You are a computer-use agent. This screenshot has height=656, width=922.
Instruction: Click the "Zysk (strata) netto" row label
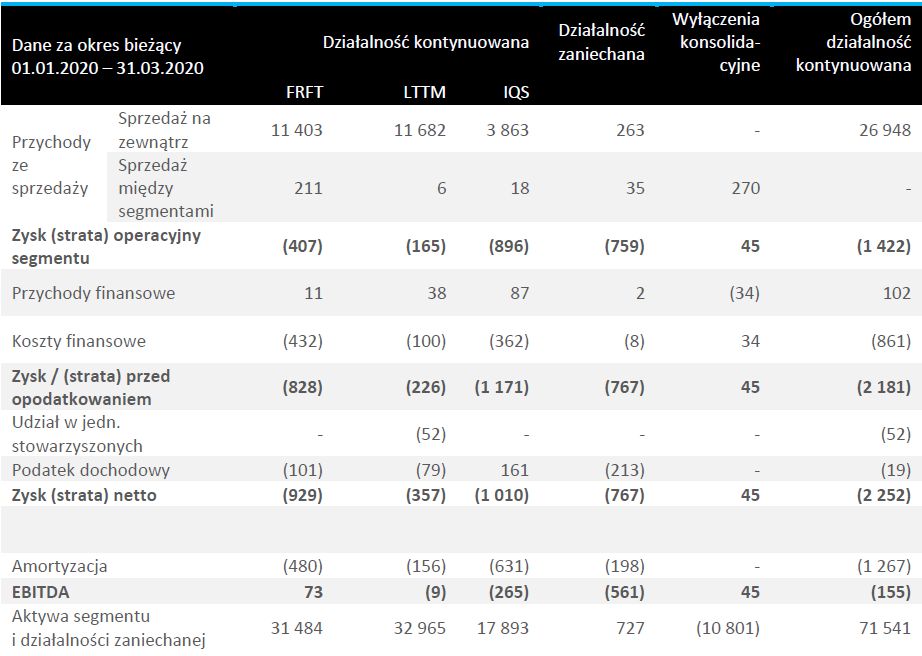pos(84,495)
